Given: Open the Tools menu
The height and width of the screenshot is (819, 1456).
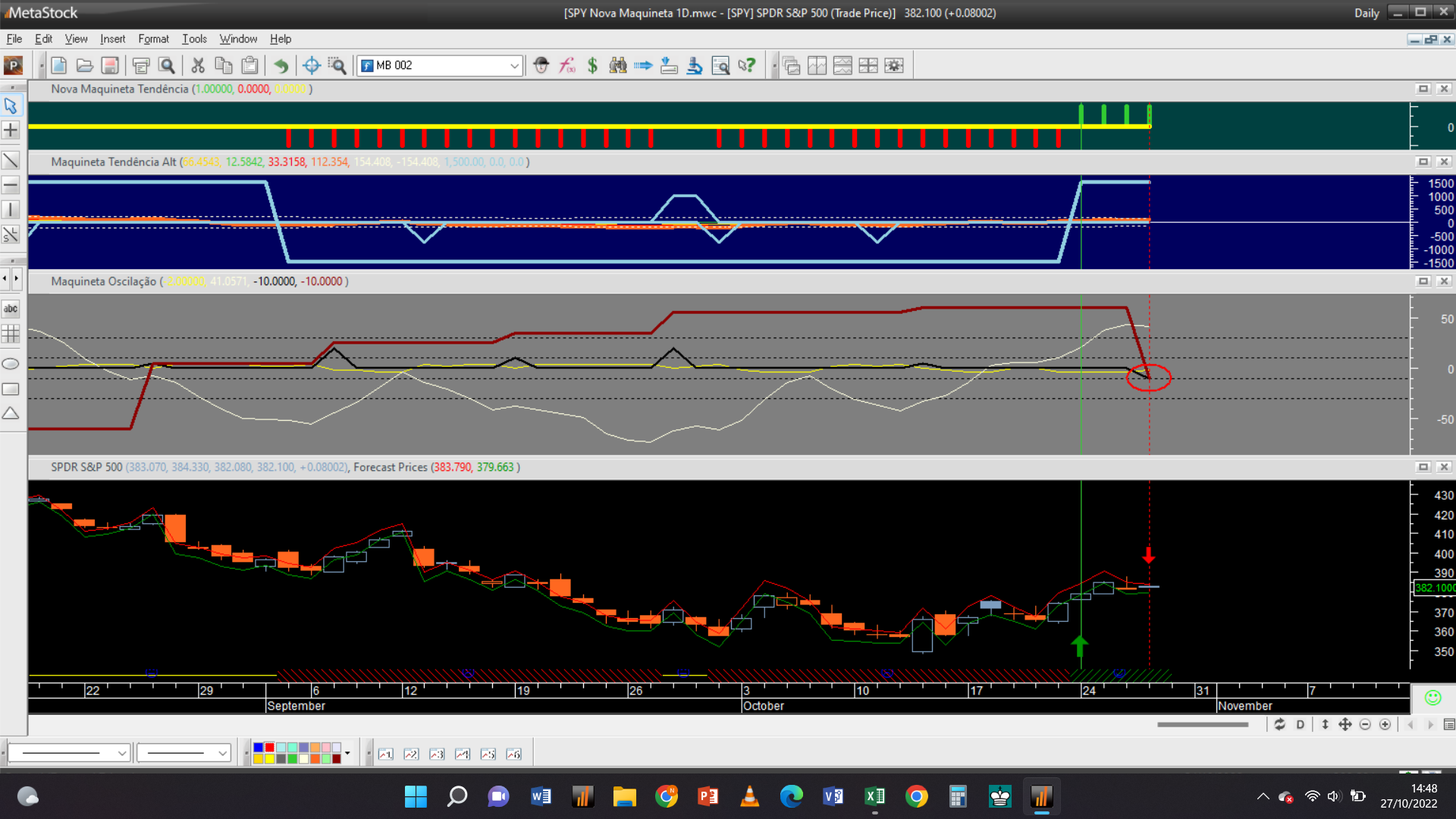Looking at the screenshot, I should pyautogui.click(x=194, y=39).
